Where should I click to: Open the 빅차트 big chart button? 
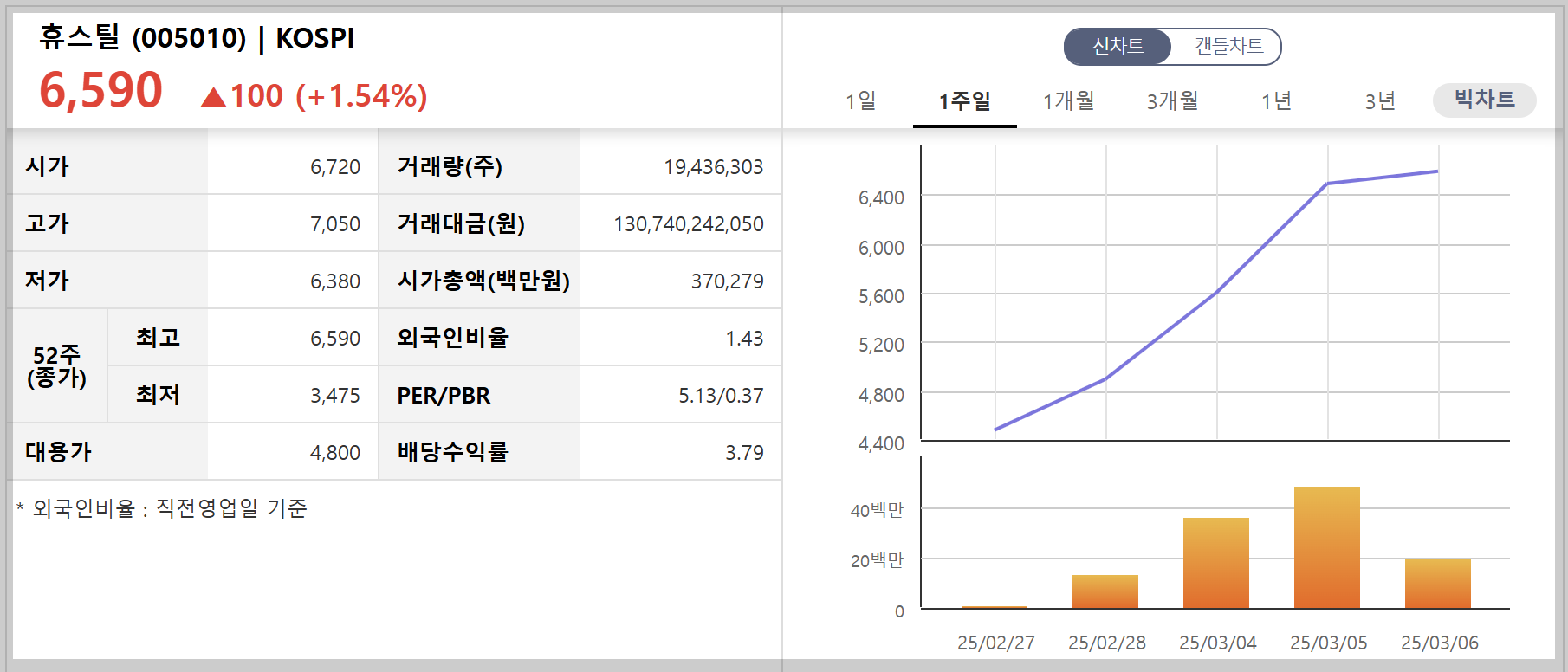(1485, 100)
